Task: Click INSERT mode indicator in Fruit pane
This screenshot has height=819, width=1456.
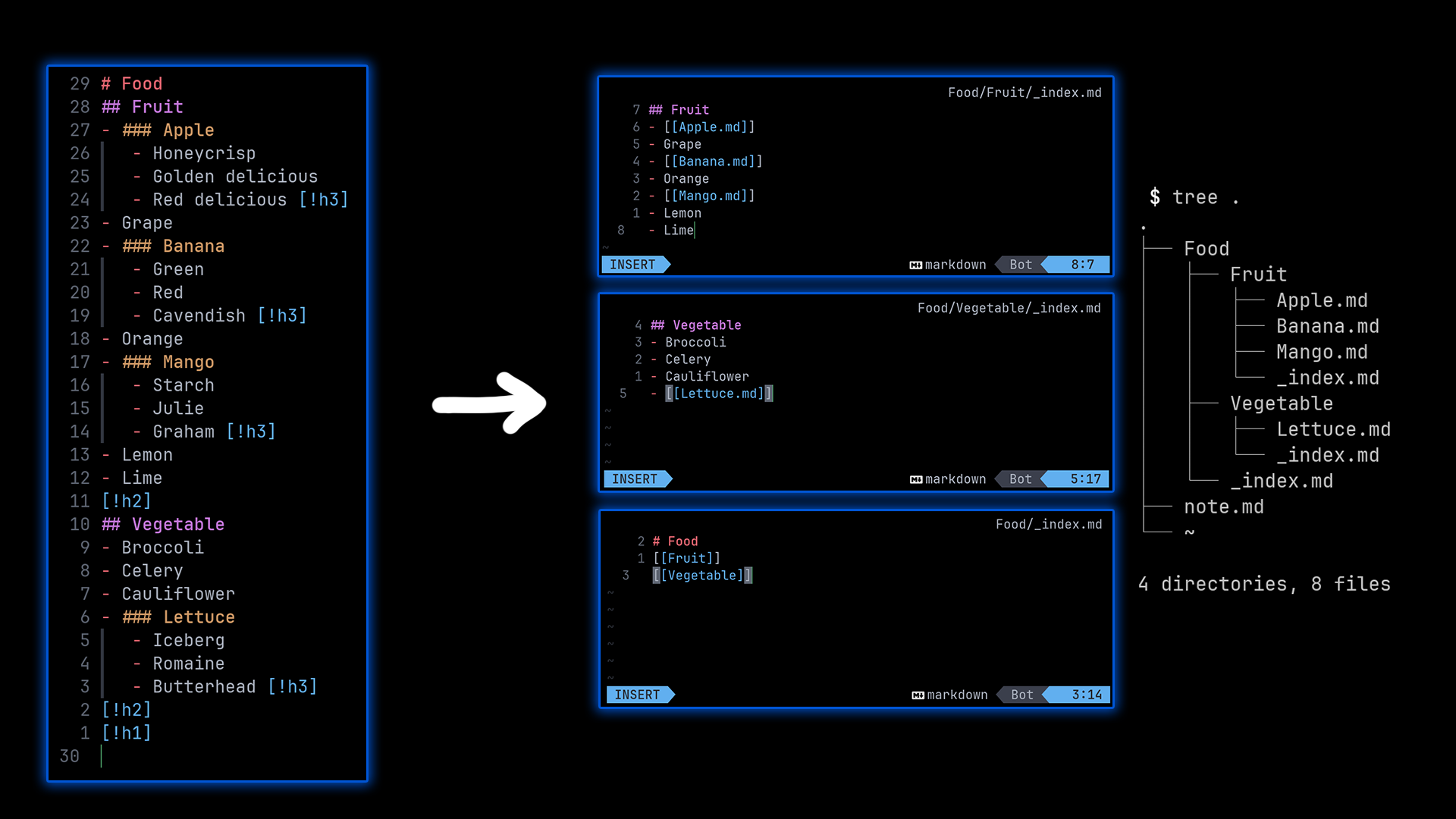Action: pyautogui.click(x=633, y=265)
